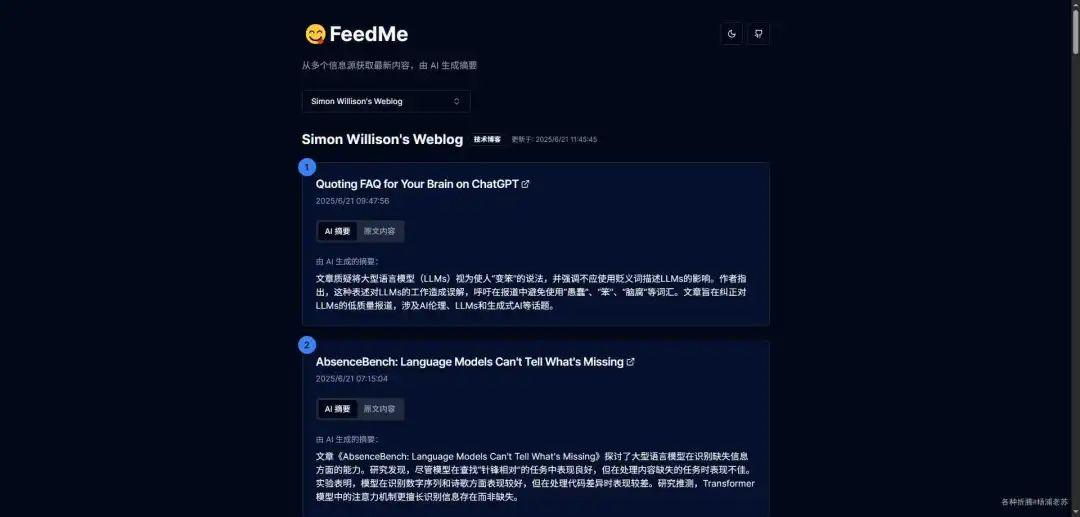Open external link icon beside AbsenceBench title
Screen dimensions: 1080x517
[630, 361]
